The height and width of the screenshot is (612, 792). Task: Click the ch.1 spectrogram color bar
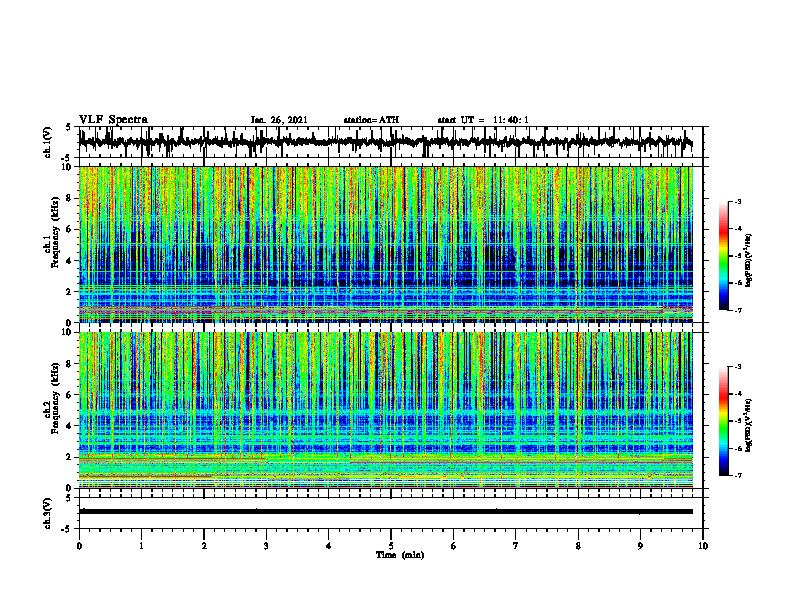(723, 256)
